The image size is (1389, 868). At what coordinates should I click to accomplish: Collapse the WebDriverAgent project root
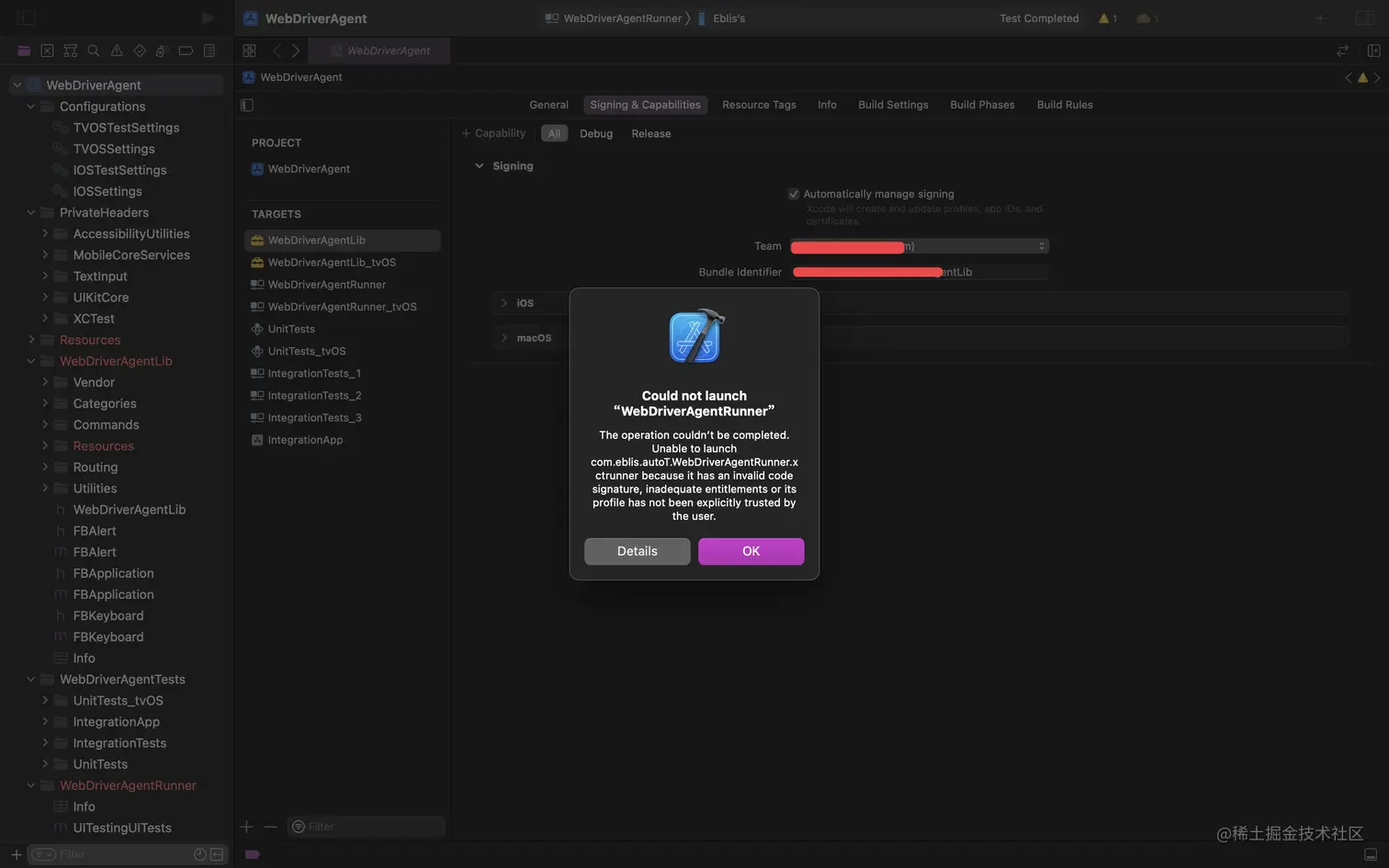[17, 85]
